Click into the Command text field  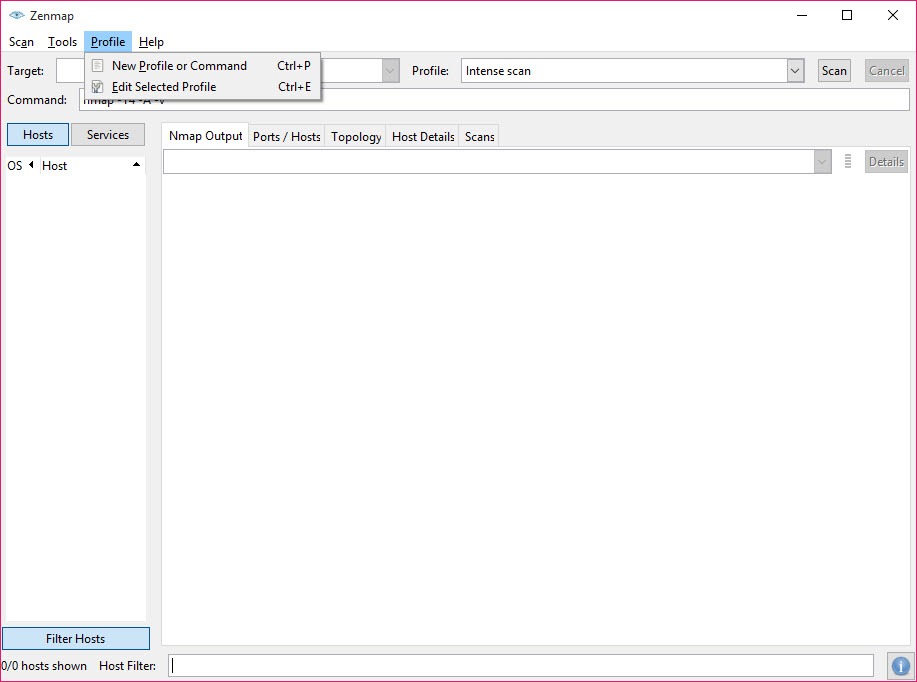494,99
